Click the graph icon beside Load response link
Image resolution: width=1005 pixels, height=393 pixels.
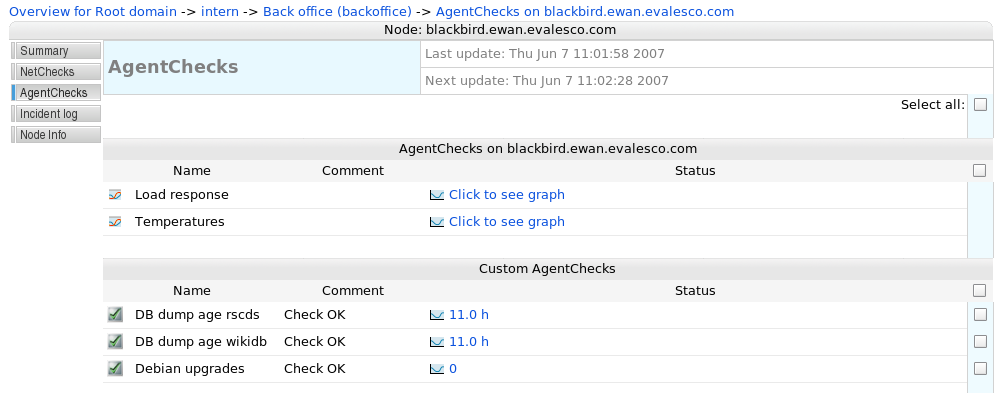point(436,195)
